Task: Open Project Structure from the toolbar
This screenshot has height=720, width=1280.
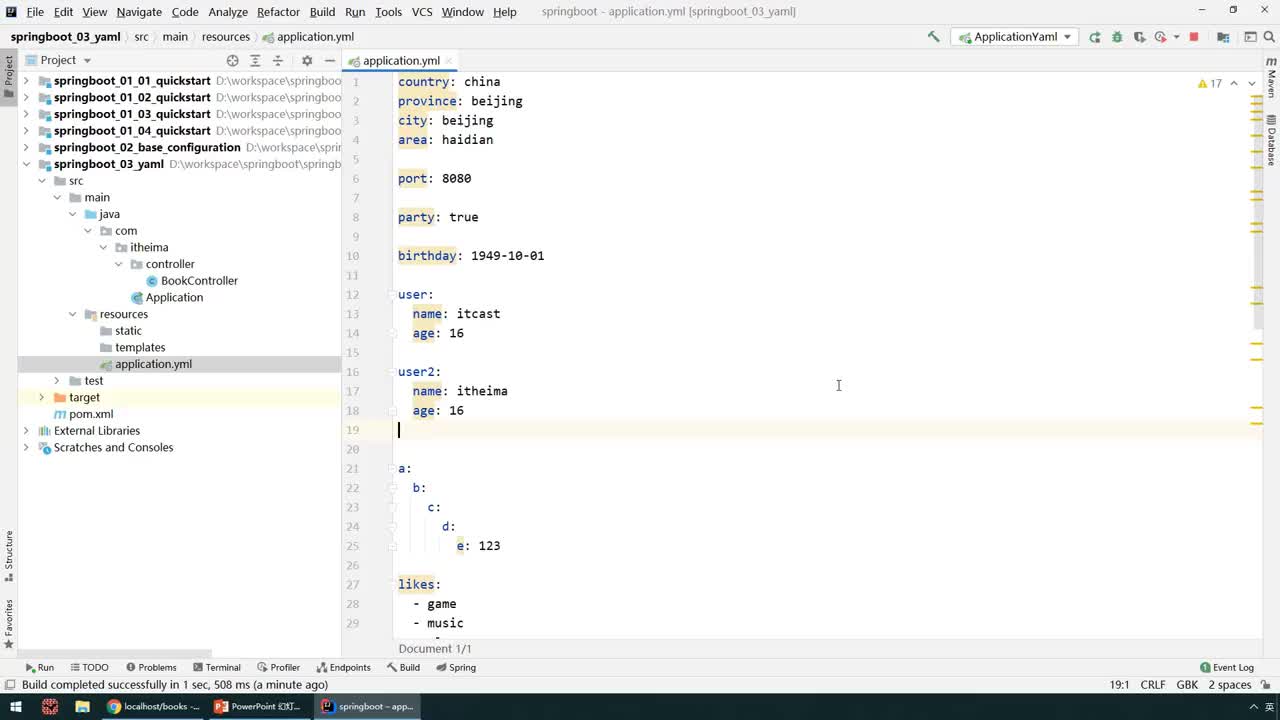Action: point(1222,37)
